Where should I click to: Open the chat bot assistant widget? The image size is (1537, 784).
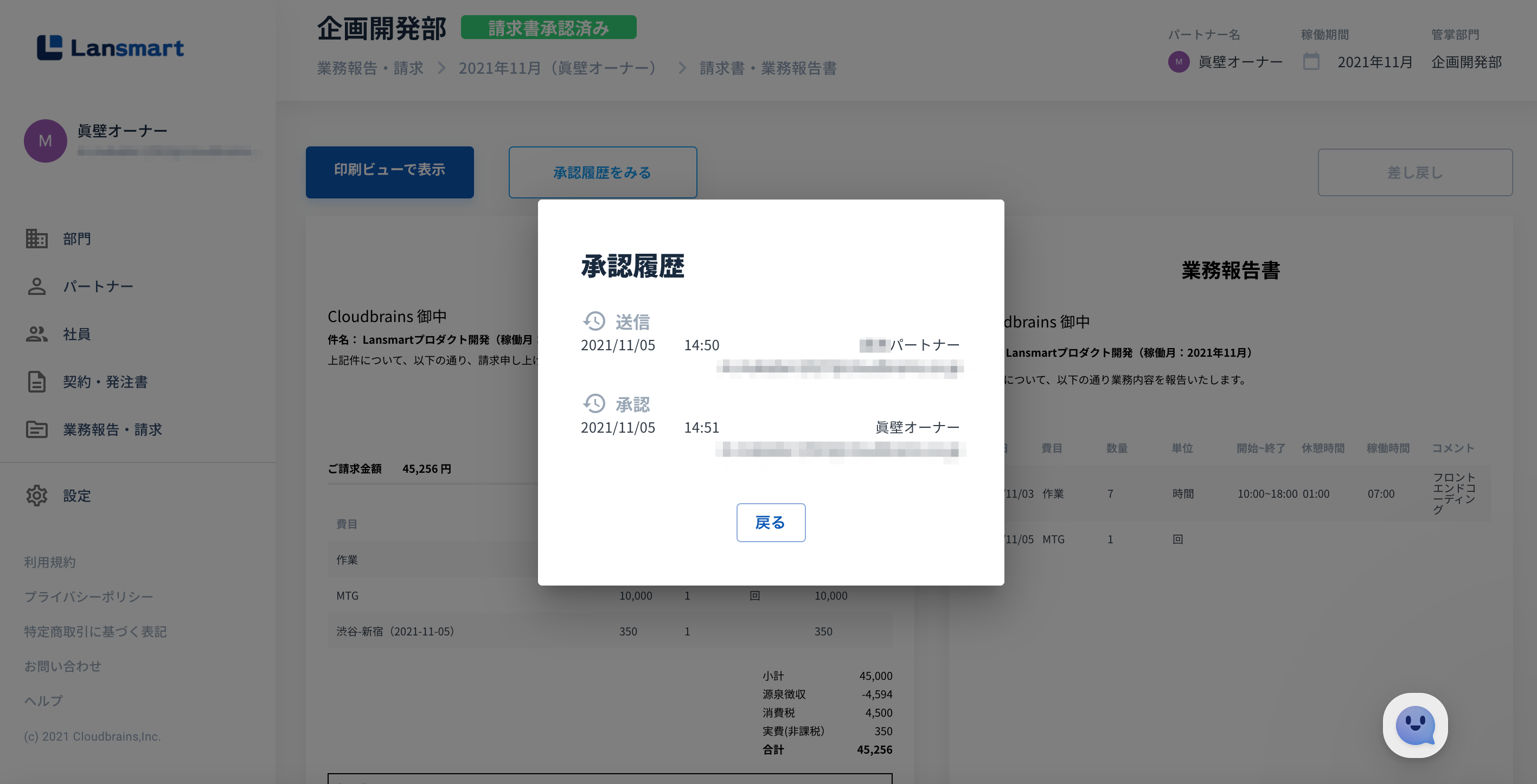[x=1414, y=725]
